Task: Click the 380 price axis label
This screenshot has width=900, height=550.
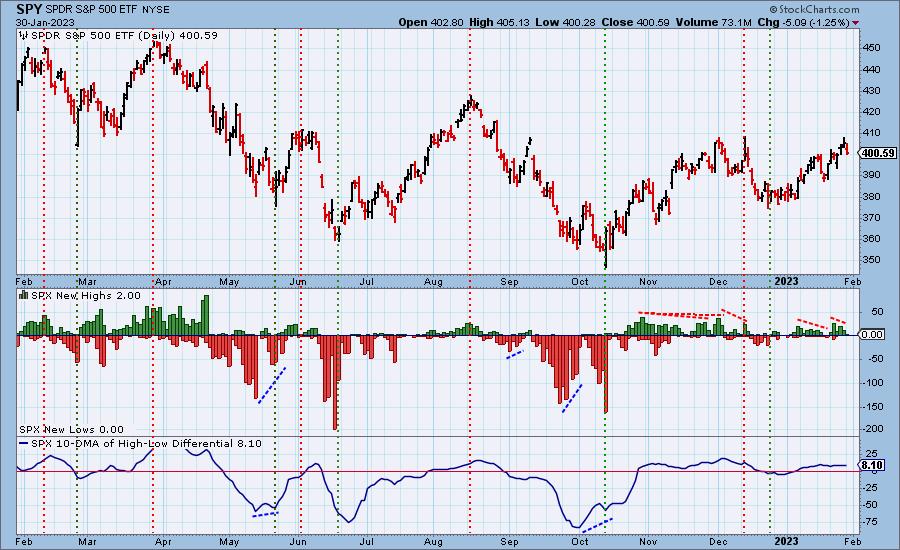Action: [x=872, y=196]
